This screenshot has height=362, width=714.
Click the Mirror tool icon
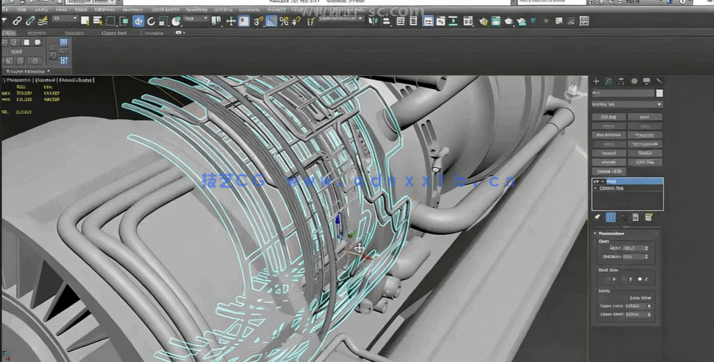click(x=373, y=21)
